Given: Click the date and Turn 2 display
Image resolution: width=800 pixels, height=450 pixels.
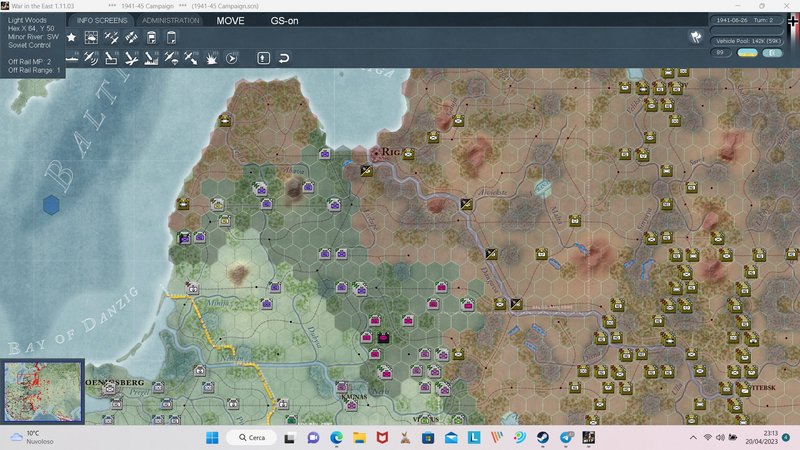Looking at the screenshot, I should pos(745,20).
